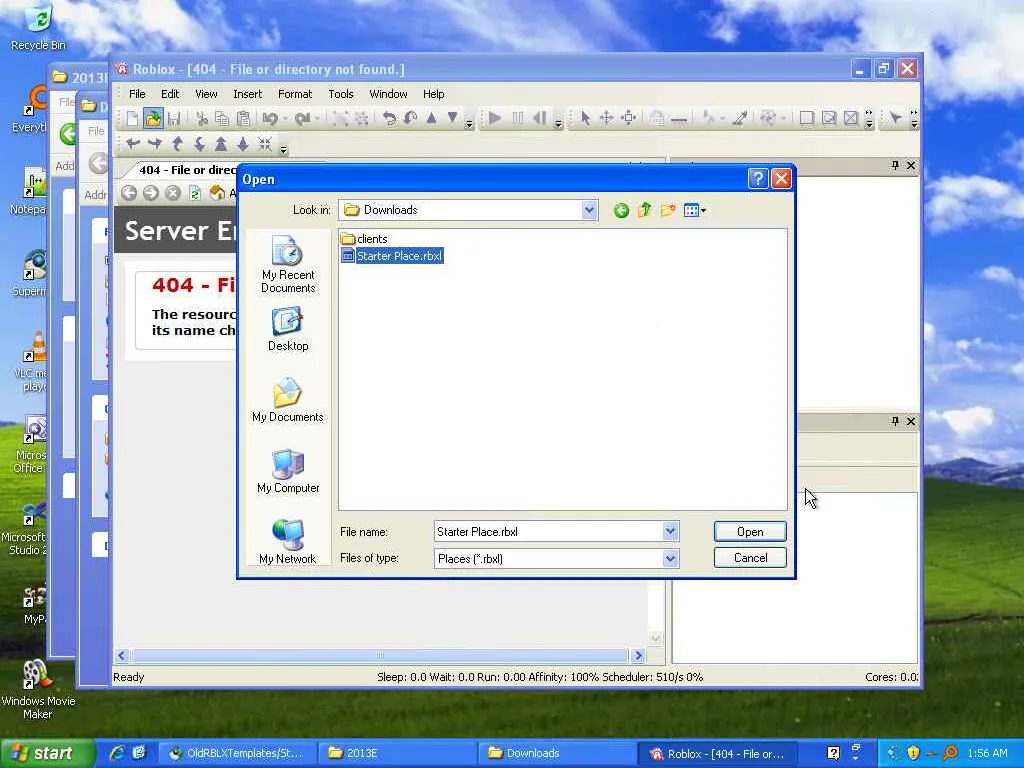Open the Help menu in Roblox
Image resolution: width=1024 pixels, height=768 pixels.
(434, 94)
